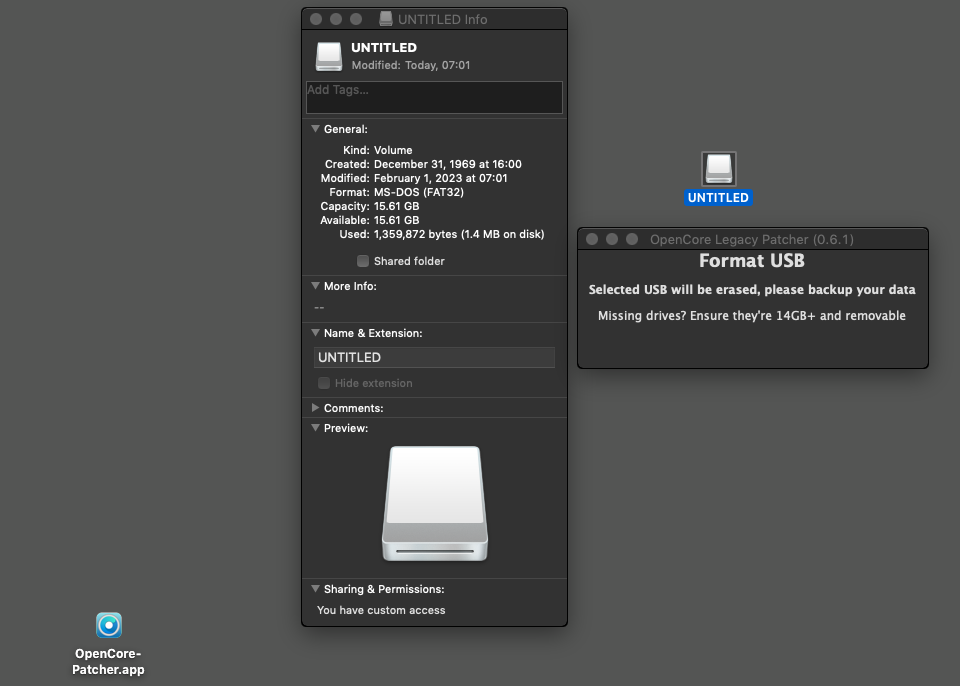The image size is (960, 686).
Task: Click the UNTITLED name text field
Action: click(x=434, y=357)
